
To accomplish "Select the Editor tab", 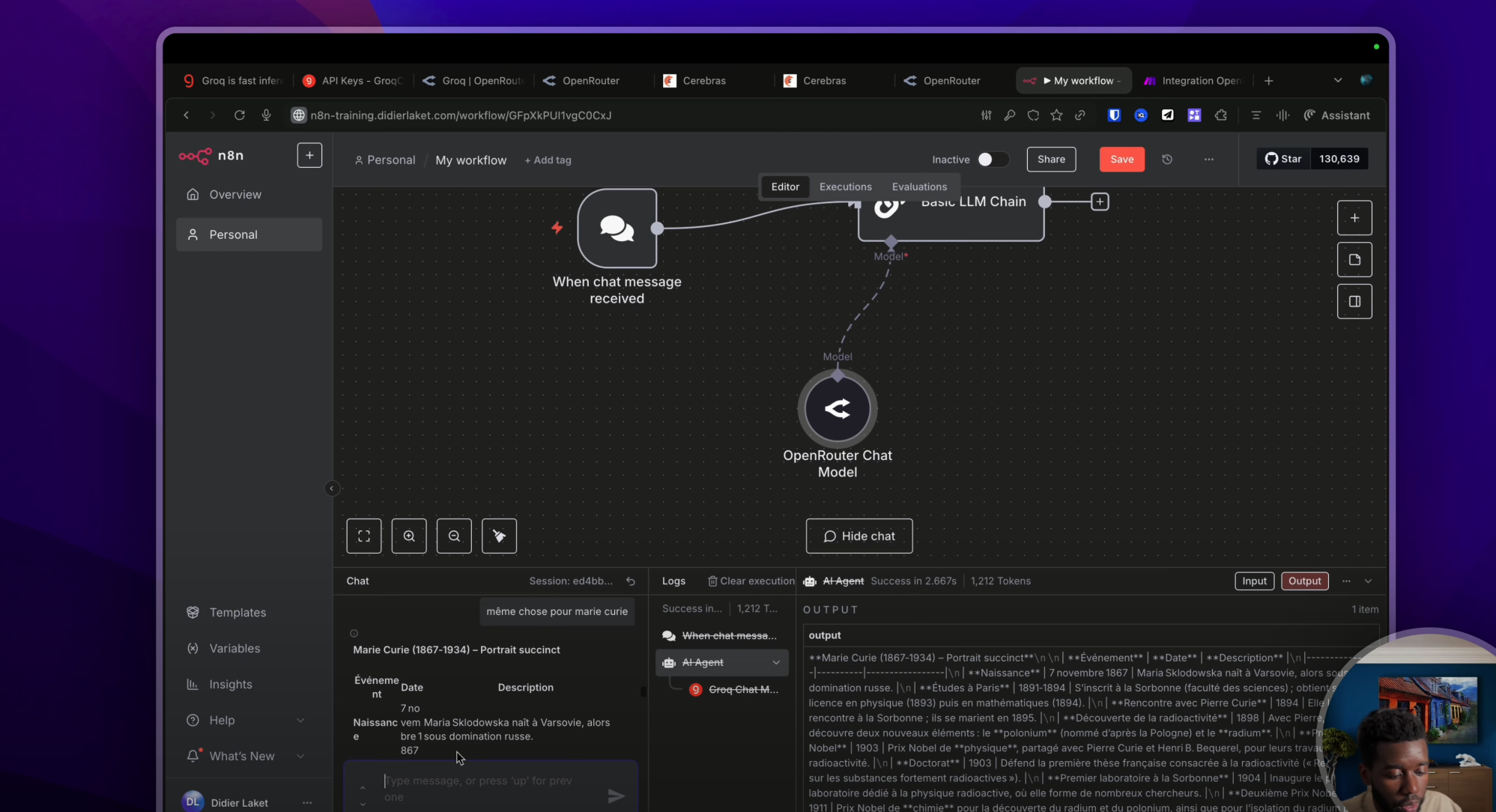I will (x=785, y=187).
